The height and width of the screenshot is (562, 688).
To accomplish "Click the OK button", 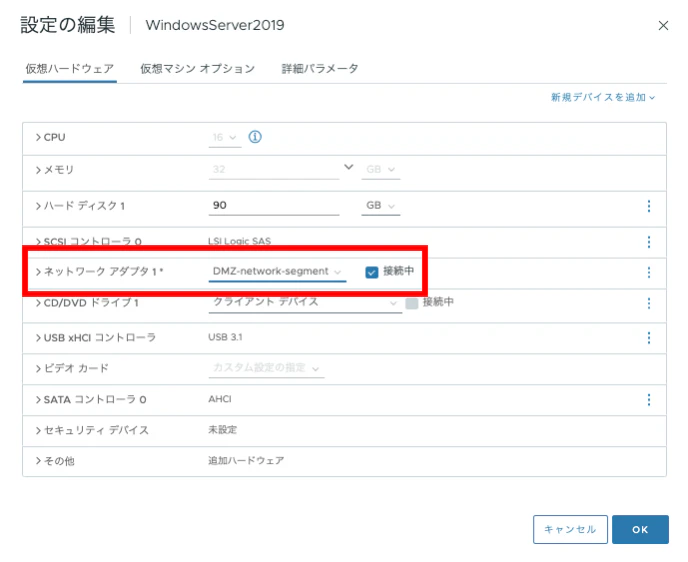I will point(640,529).
